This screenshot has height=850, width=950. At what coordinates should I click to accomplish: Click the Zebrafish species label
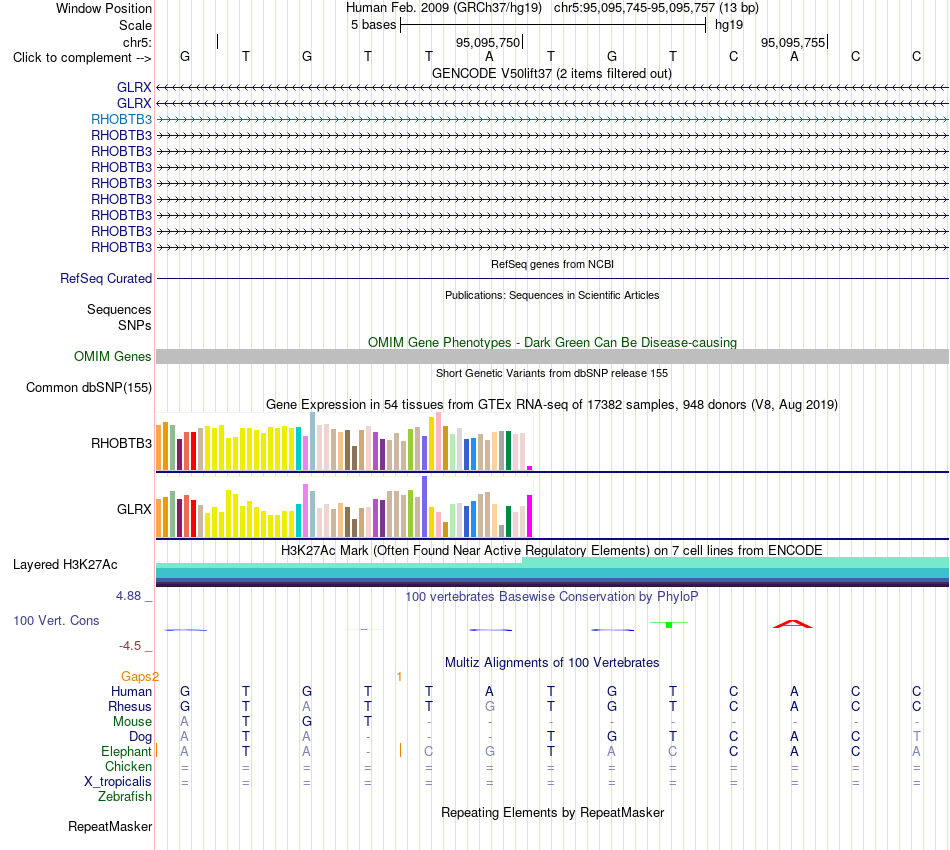point(125,797)
